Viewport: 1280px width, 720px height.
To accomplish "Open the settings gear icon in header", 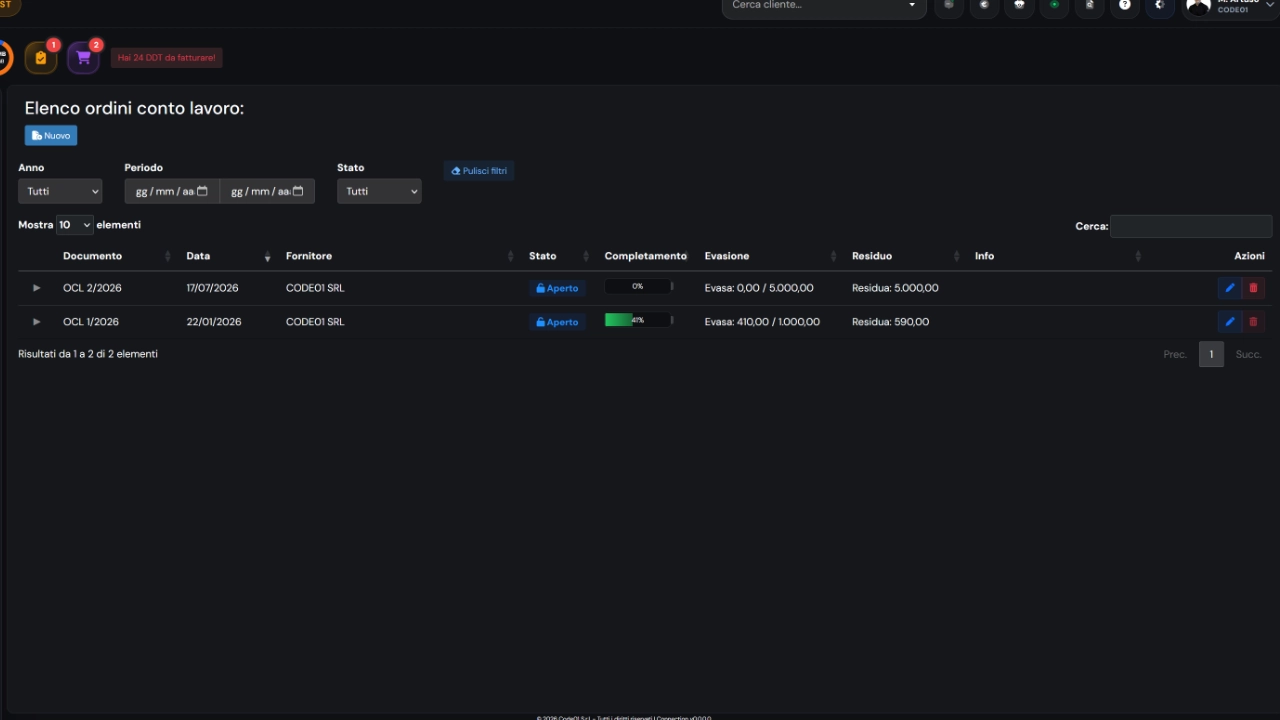I will point(1160,5).
